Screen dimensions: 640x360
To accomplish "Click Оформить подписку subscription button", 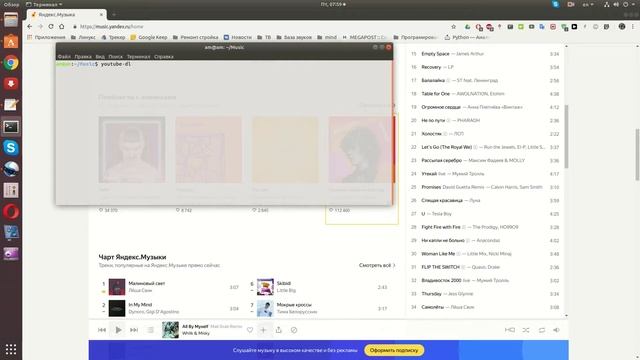I will (x=394, y=350).
